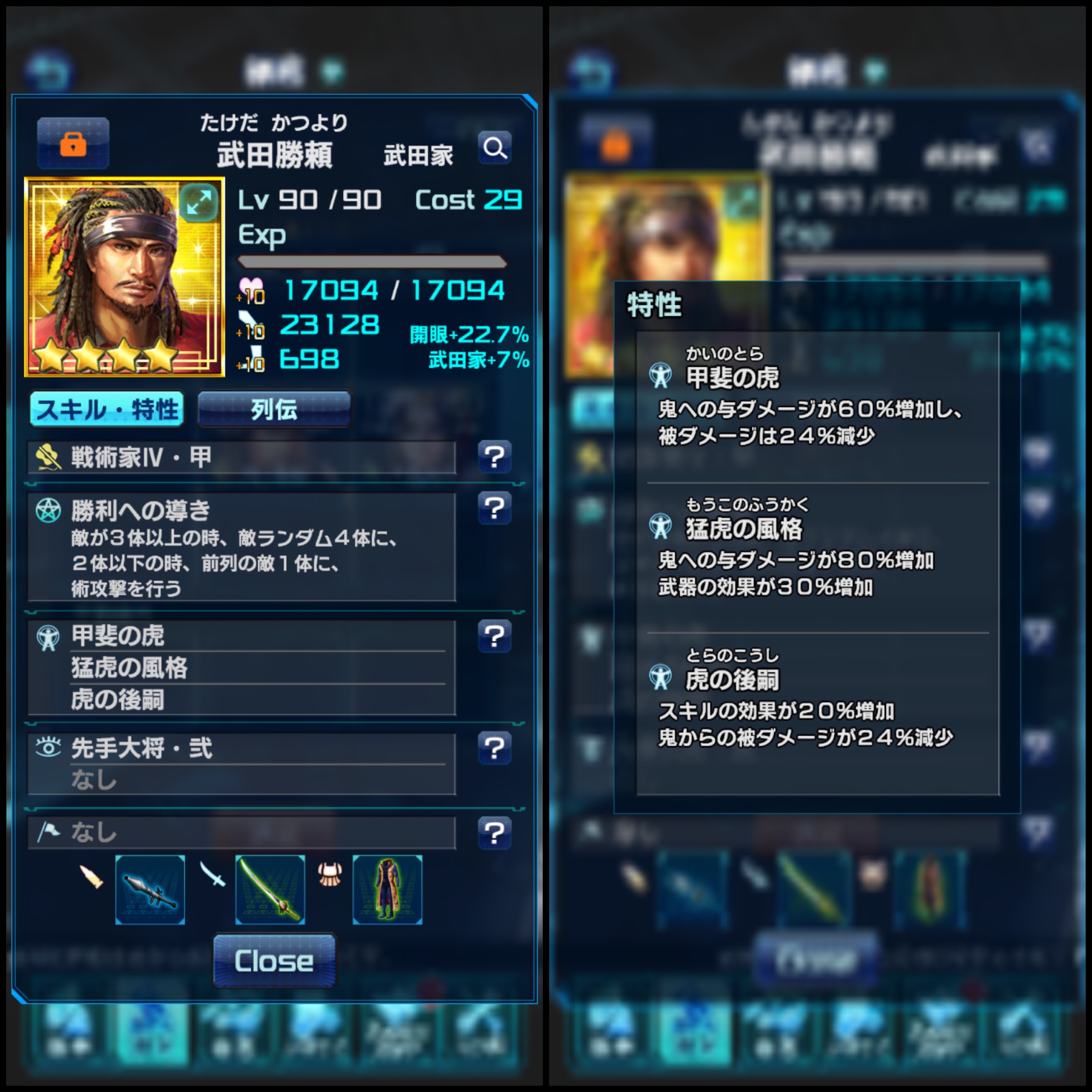Image resolution: width=1092 pixels, height=1092 pixels.
Task: Open help for 勝利への導き skill
Action: pyautogui.click(x=494, y=509)
